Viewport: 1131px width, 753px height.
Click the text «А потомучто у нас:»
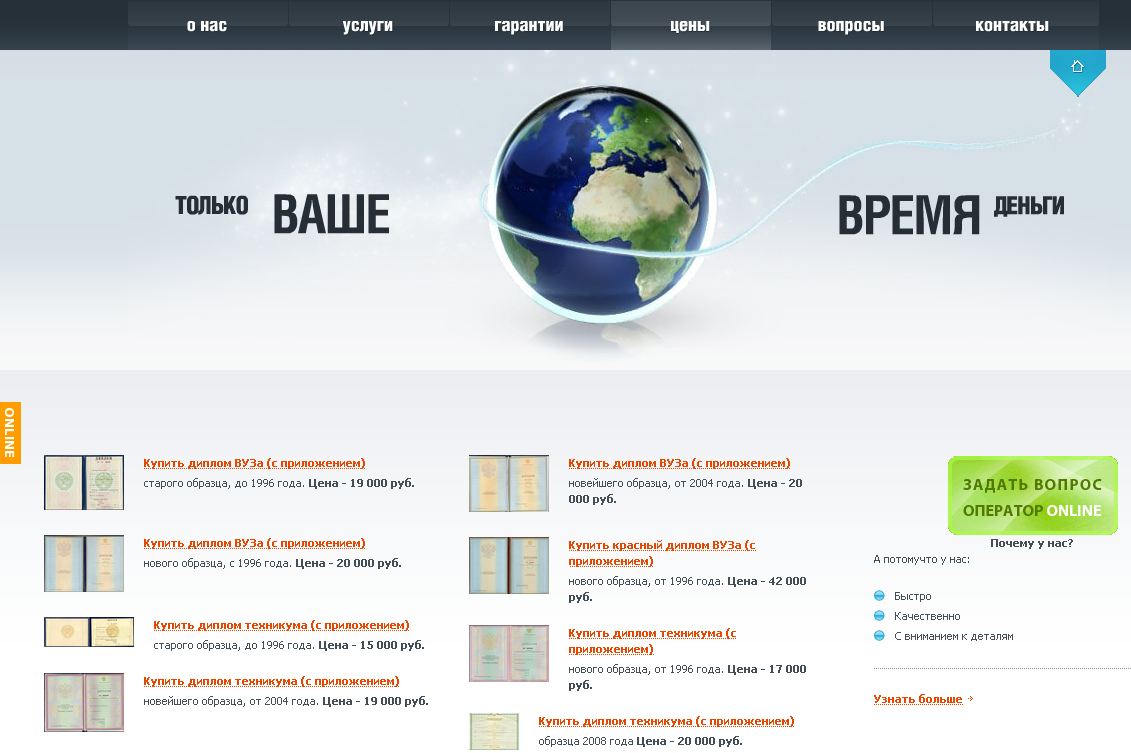tap(921, 559)
